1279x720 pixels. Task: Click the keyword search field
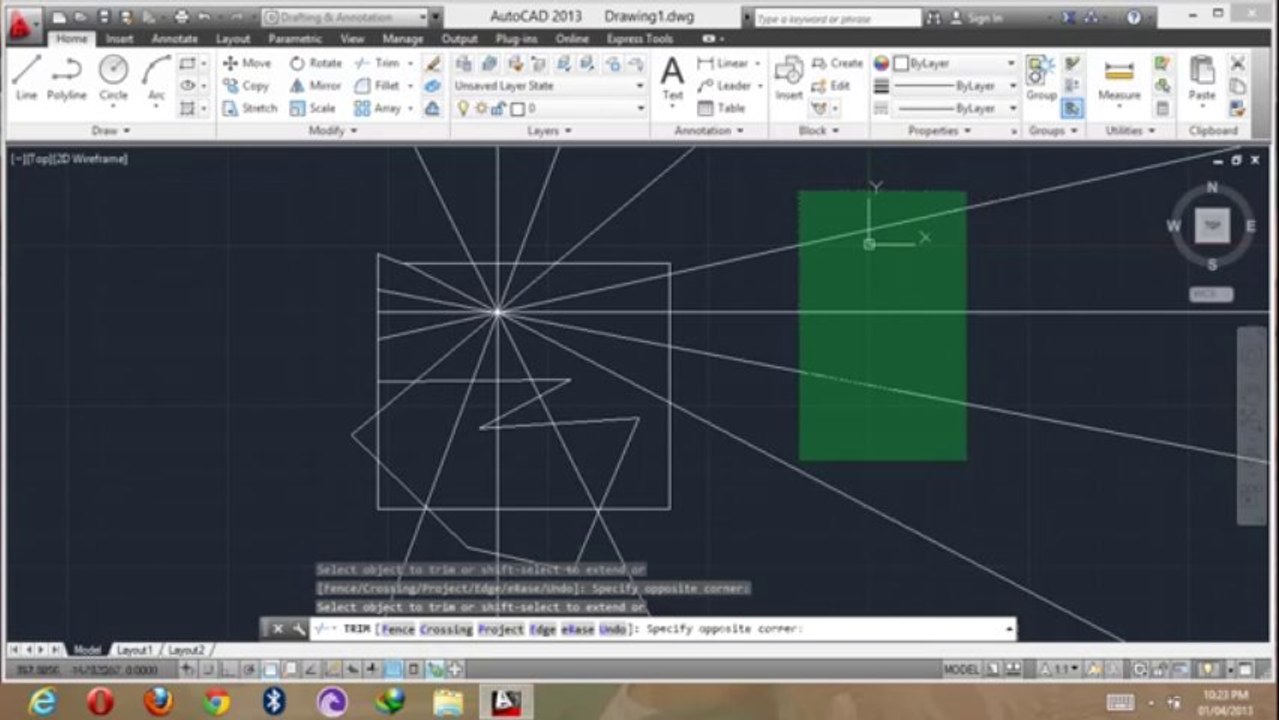(837, 18)
